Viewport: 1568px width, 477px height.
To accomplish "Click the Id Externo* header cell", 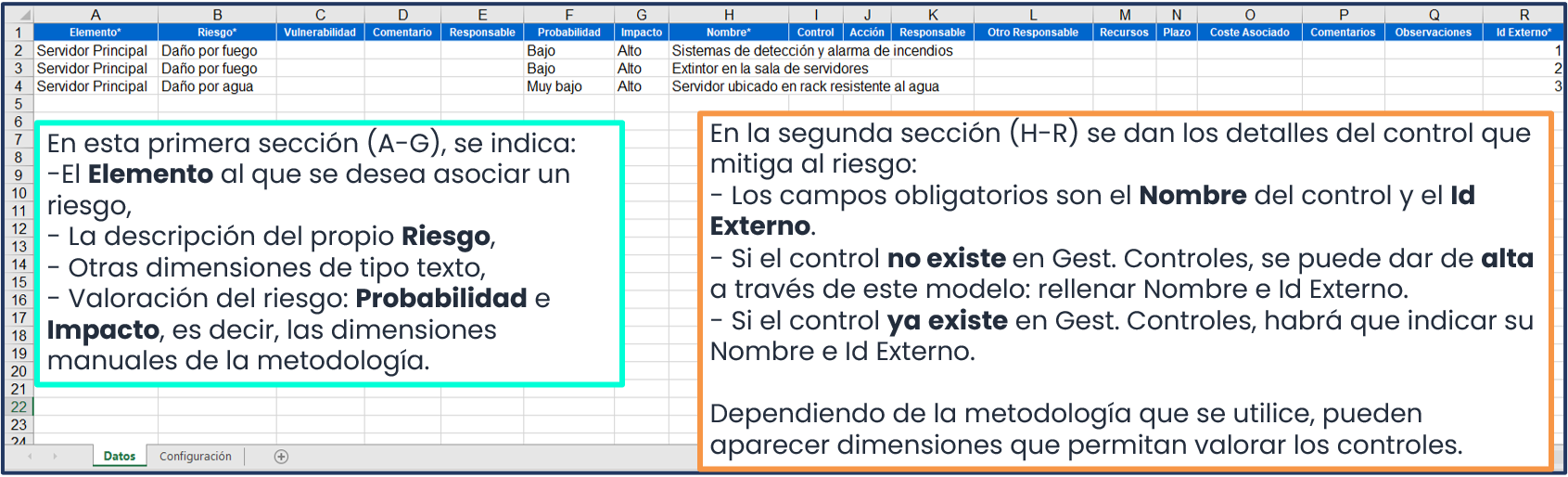I will click(x=1523, y=32).
